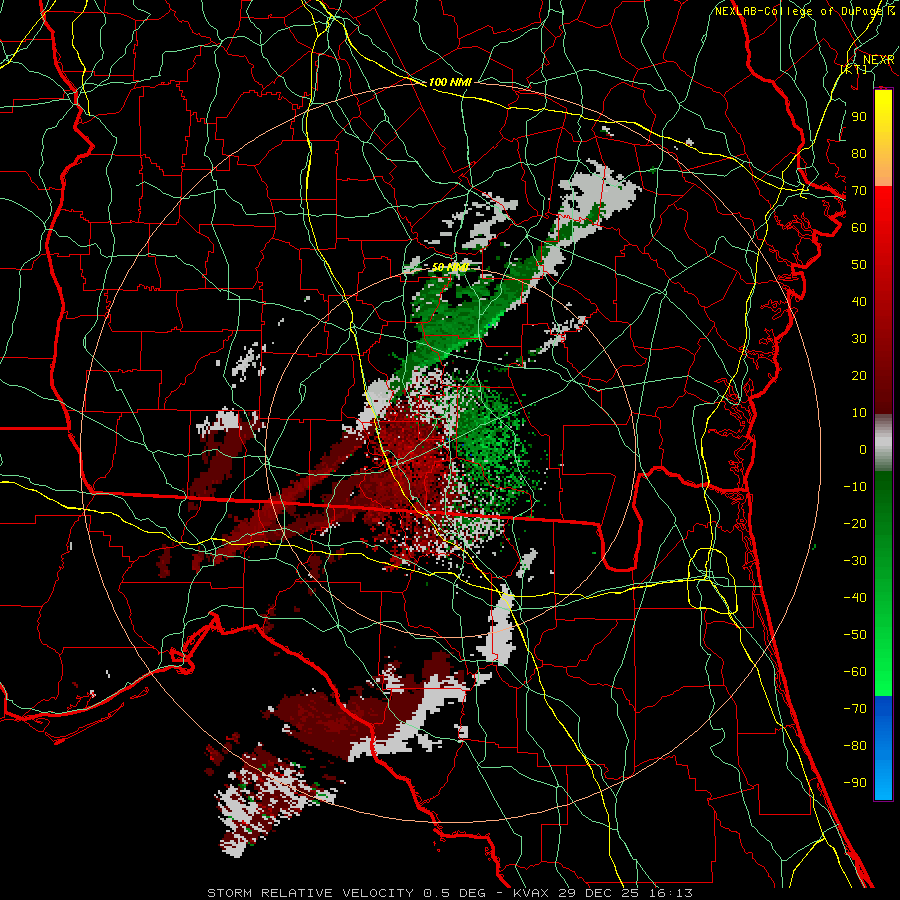The height and width of the screenshot is (900, 900).
Task: Click the 70 value on the velocity scale
Action: (x=859, y=191)
